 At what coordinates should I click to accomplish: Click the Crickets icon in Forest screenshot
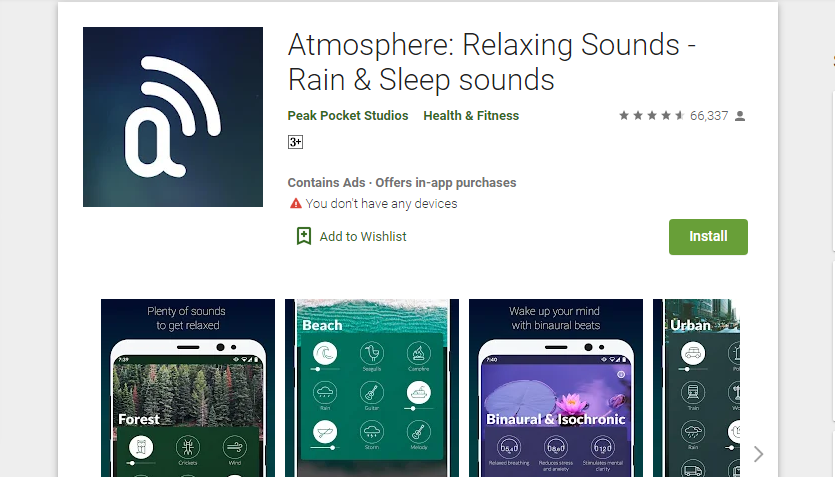tap(188, 447)
